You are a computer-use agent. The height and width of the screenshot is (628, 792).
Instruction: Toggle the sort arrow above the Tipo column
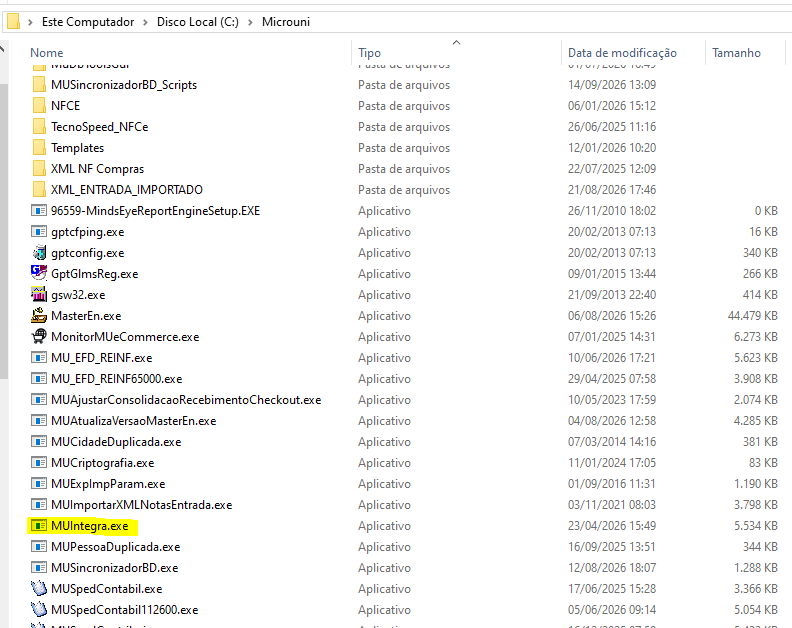456,42
